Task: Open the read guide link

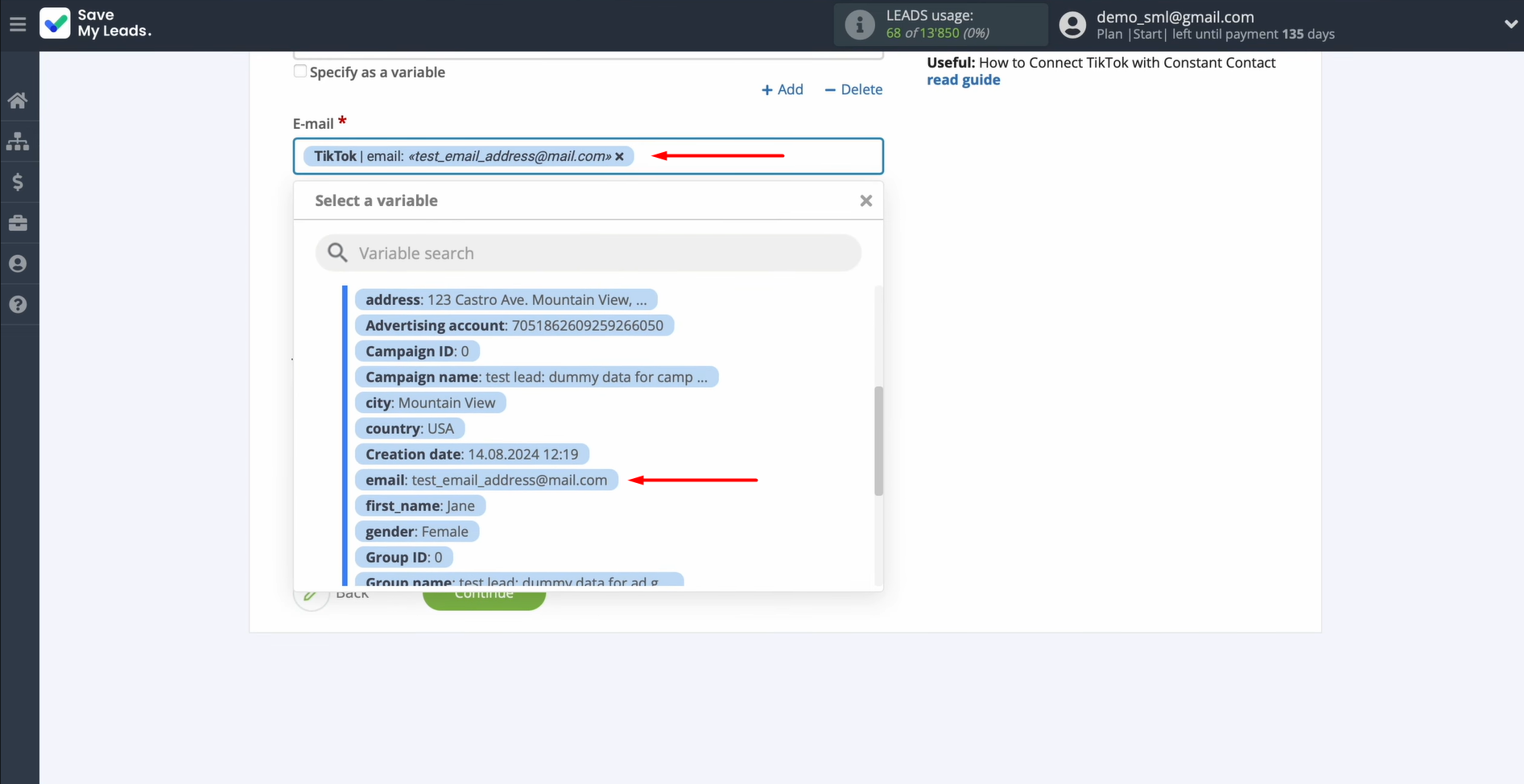Action: coord(963,80)
